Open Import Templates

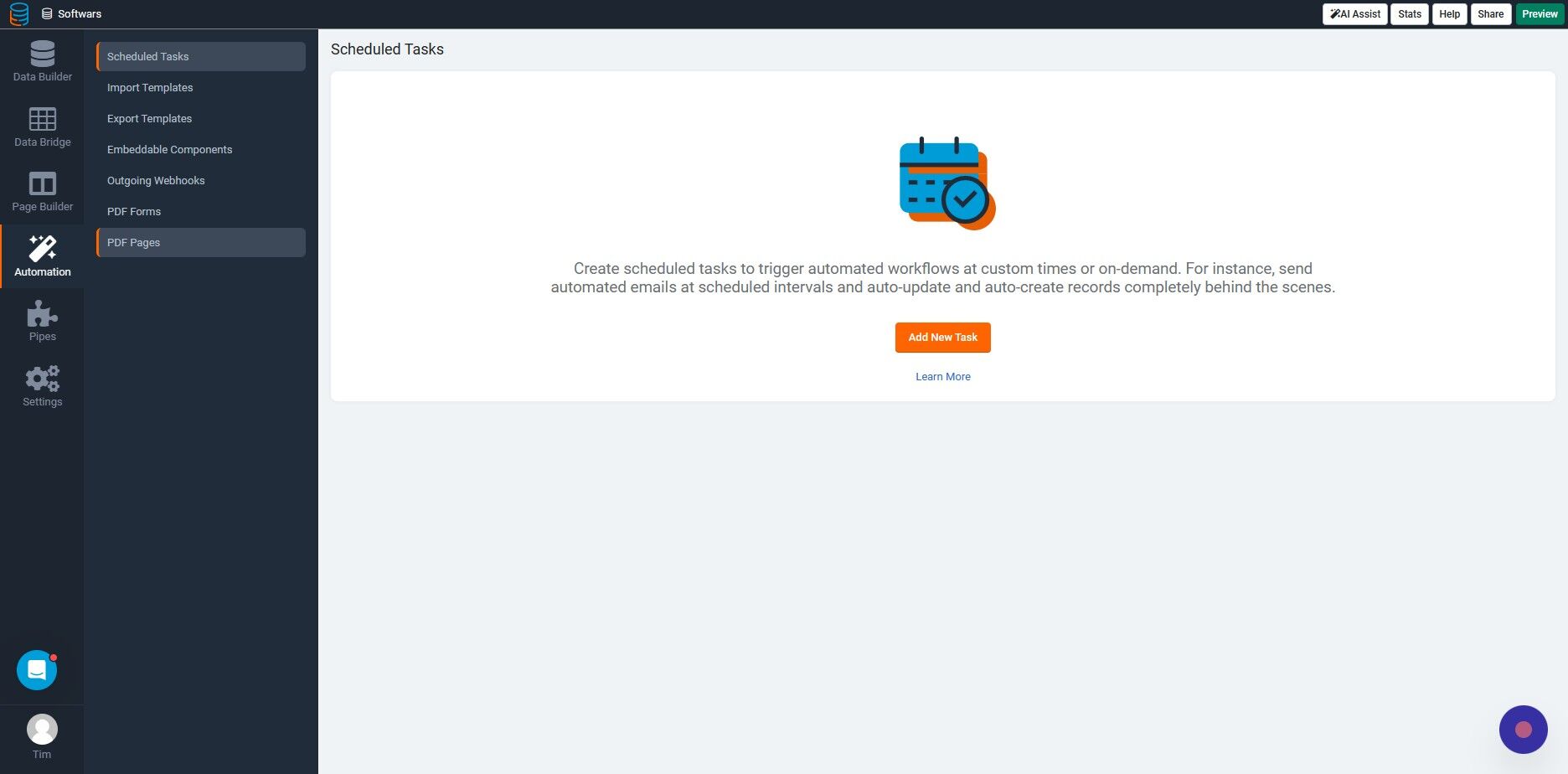point(150,87)
